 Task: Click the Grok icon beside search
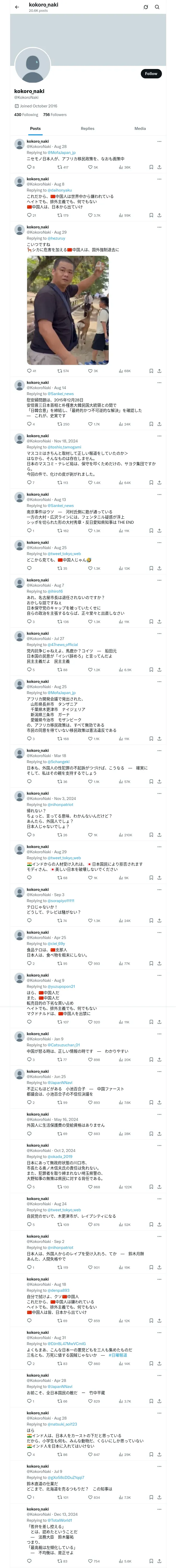[146, 7]
